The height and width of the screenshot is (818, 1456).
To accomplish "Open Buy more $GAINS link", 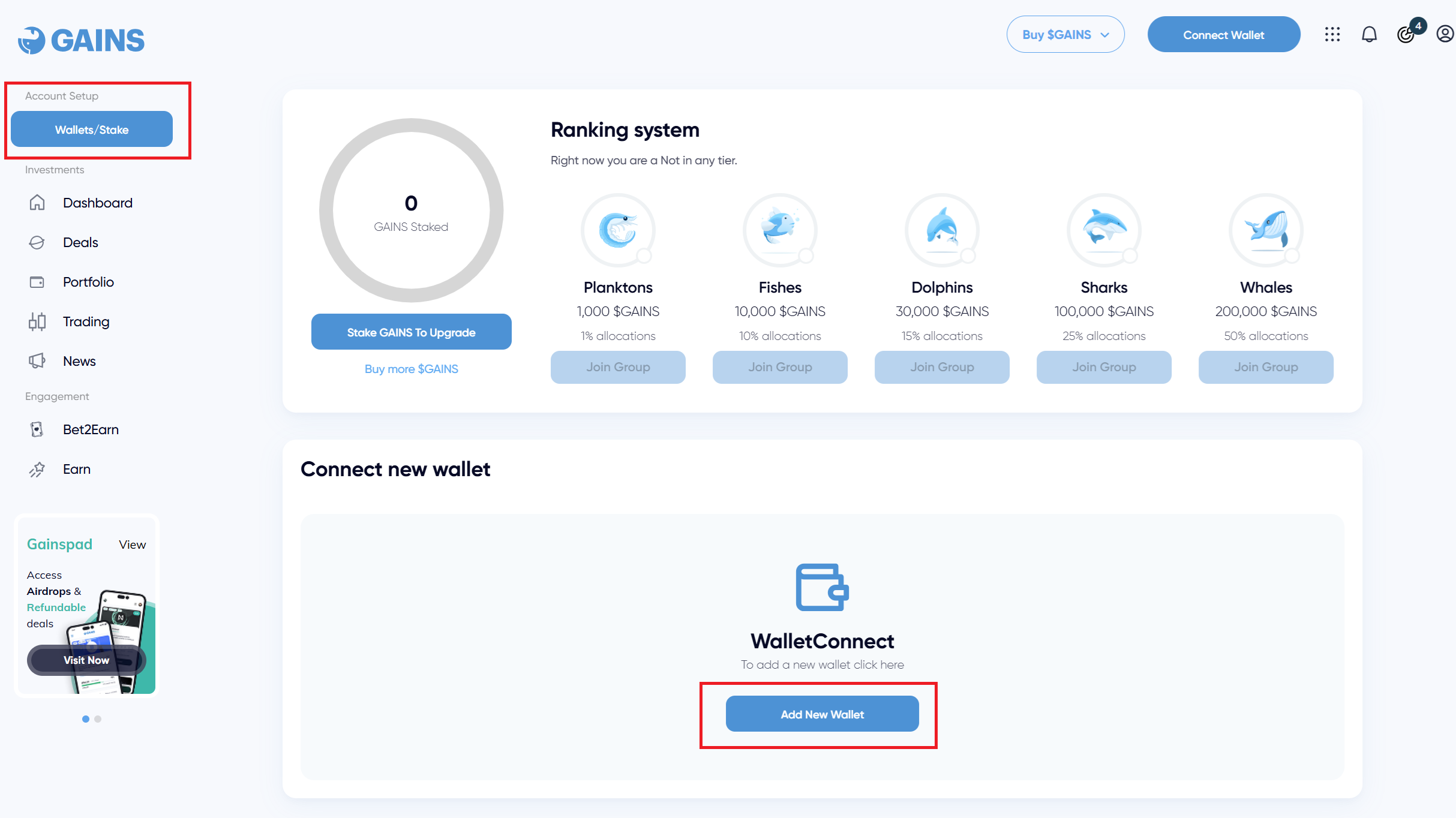I will 411,368.
